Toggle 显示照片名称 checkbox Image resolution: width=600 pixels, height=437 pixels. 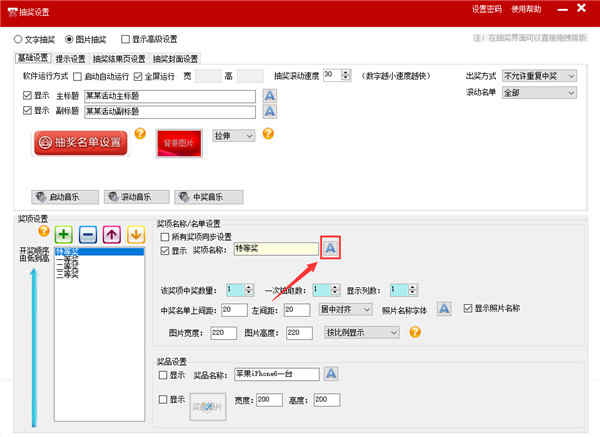(468, 308)
